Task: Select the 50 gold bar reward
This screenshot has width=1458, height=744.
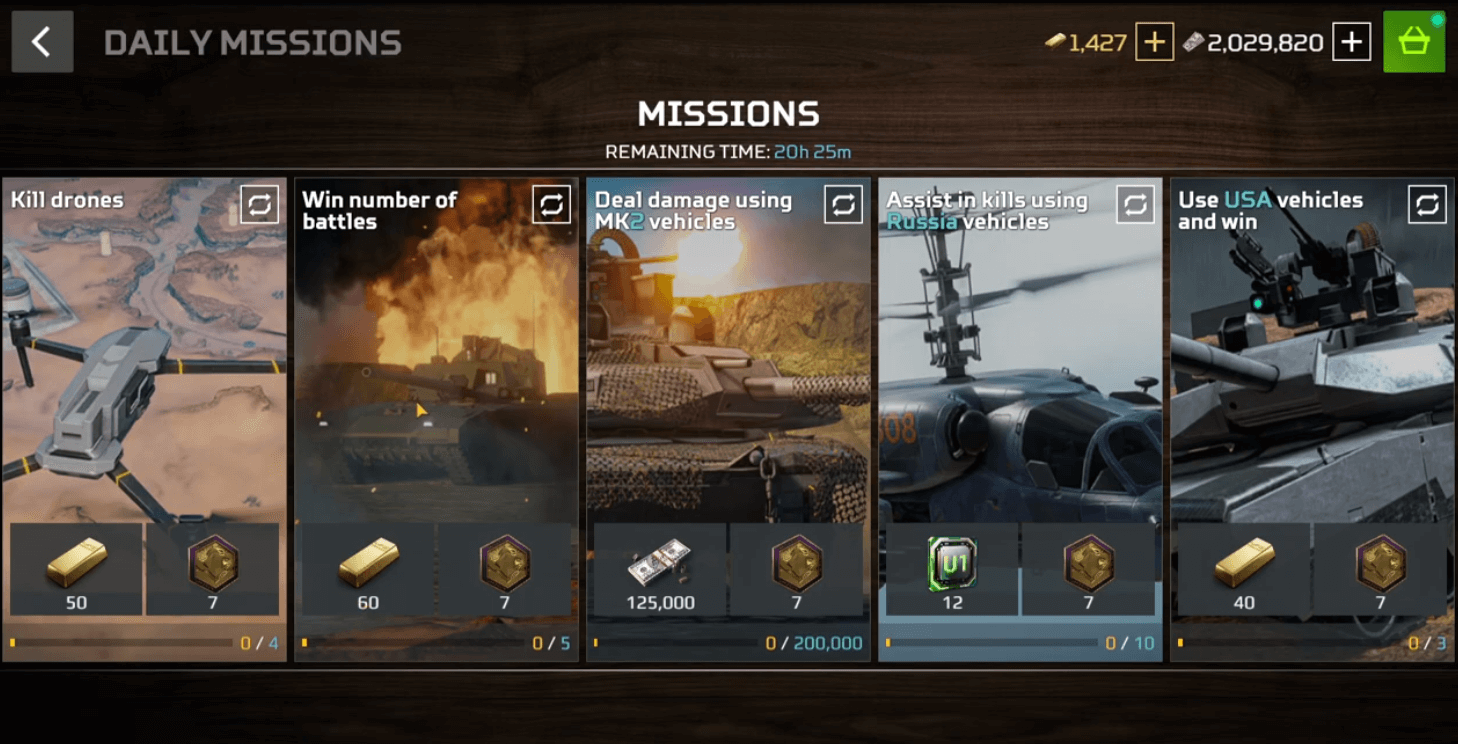Action: click(76, 569)
